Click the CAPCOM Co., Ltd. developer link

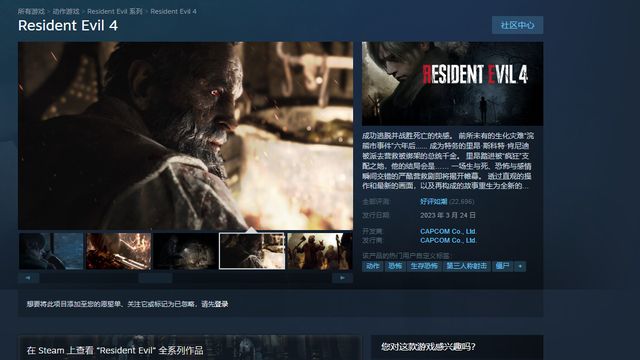[448, 231]
